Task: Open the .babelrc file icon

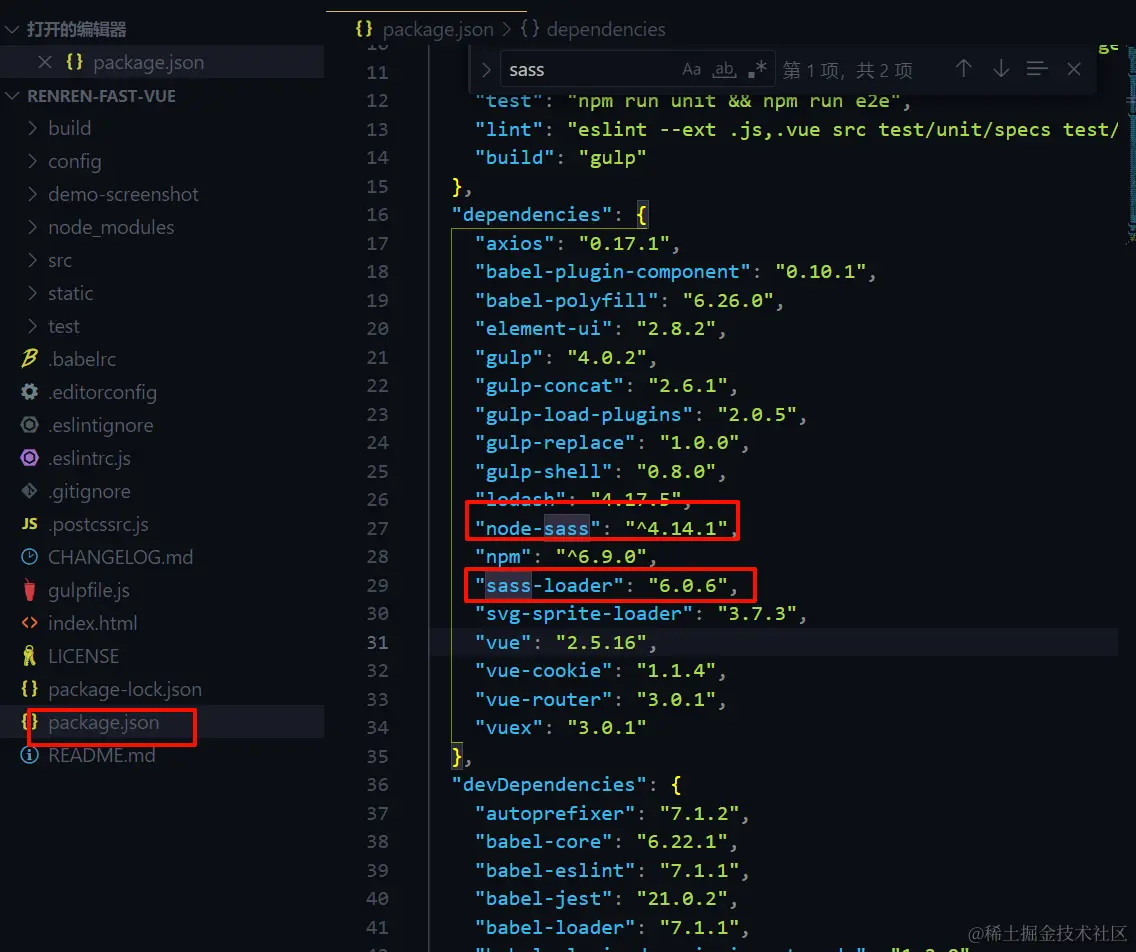Action: (x=30, y=359)
